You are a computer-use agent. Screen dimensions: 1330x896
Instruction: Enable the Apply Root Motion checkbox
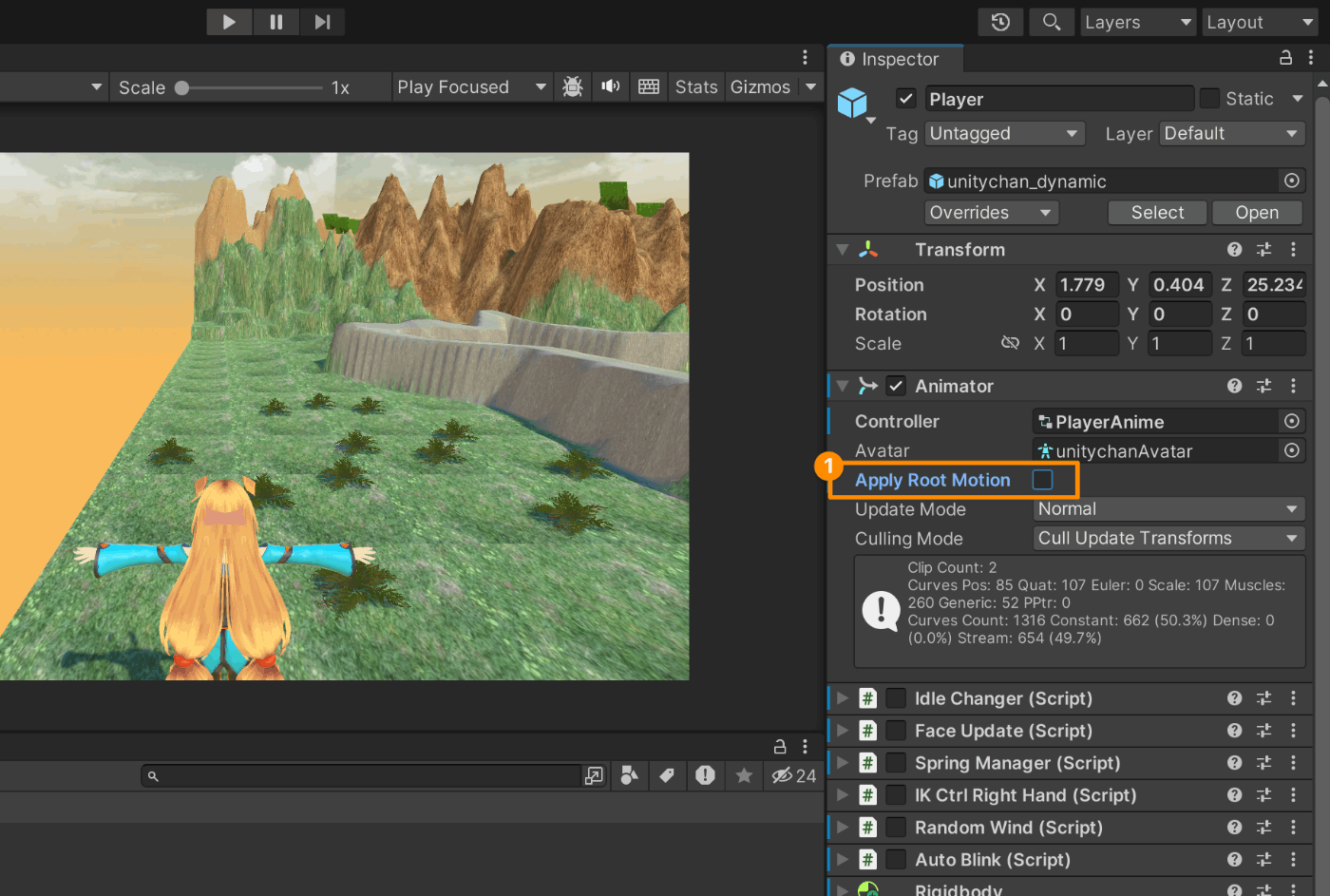tap(1042, 480)
